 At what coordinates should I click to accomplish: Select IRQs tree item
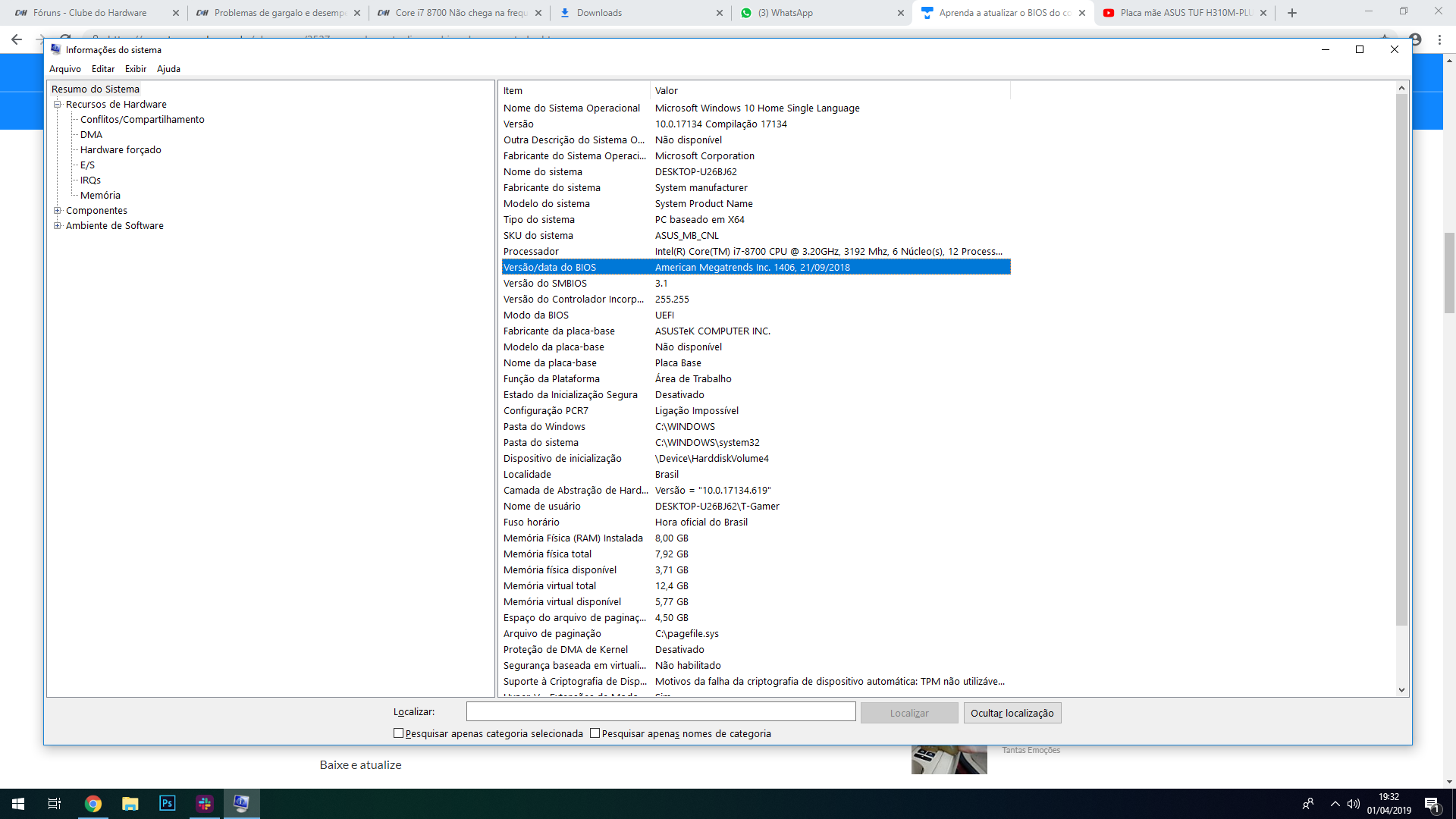click(90, 180)
